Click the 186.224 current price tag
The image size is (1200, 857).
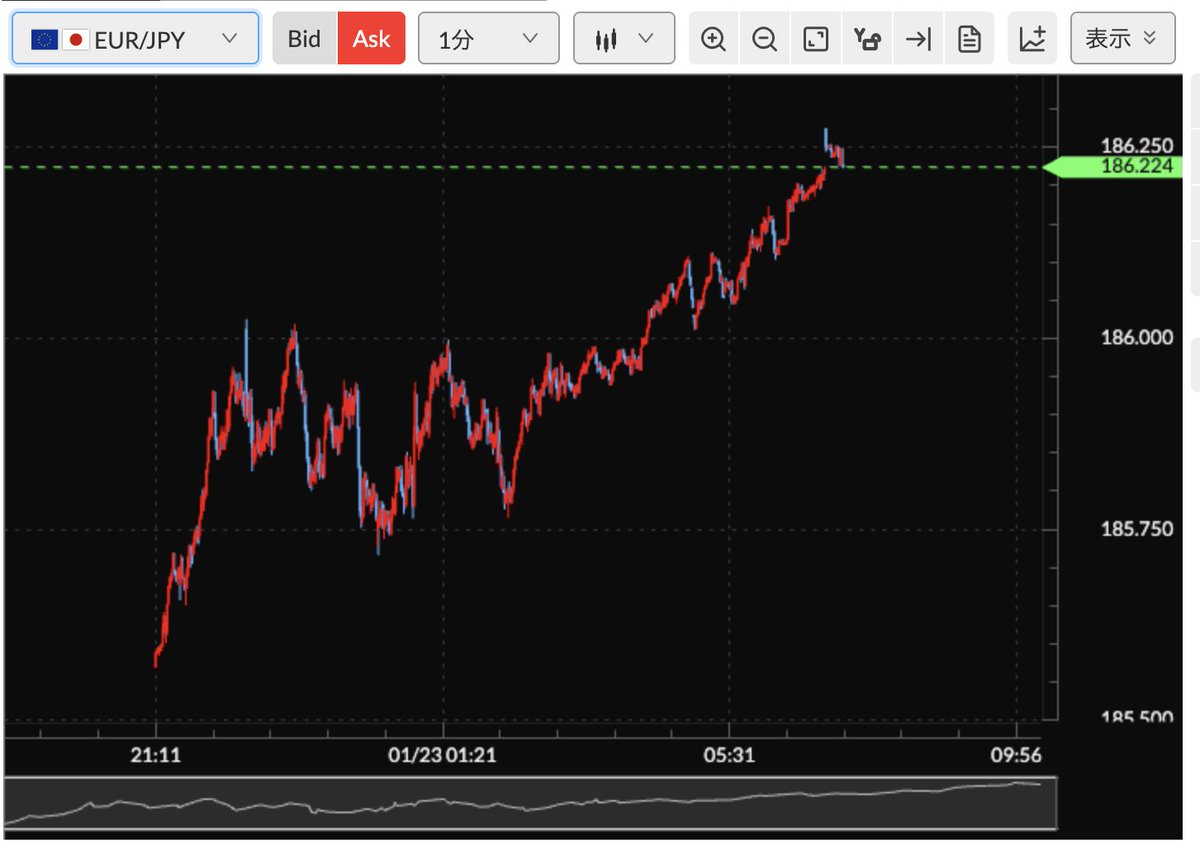[1113, 167]
